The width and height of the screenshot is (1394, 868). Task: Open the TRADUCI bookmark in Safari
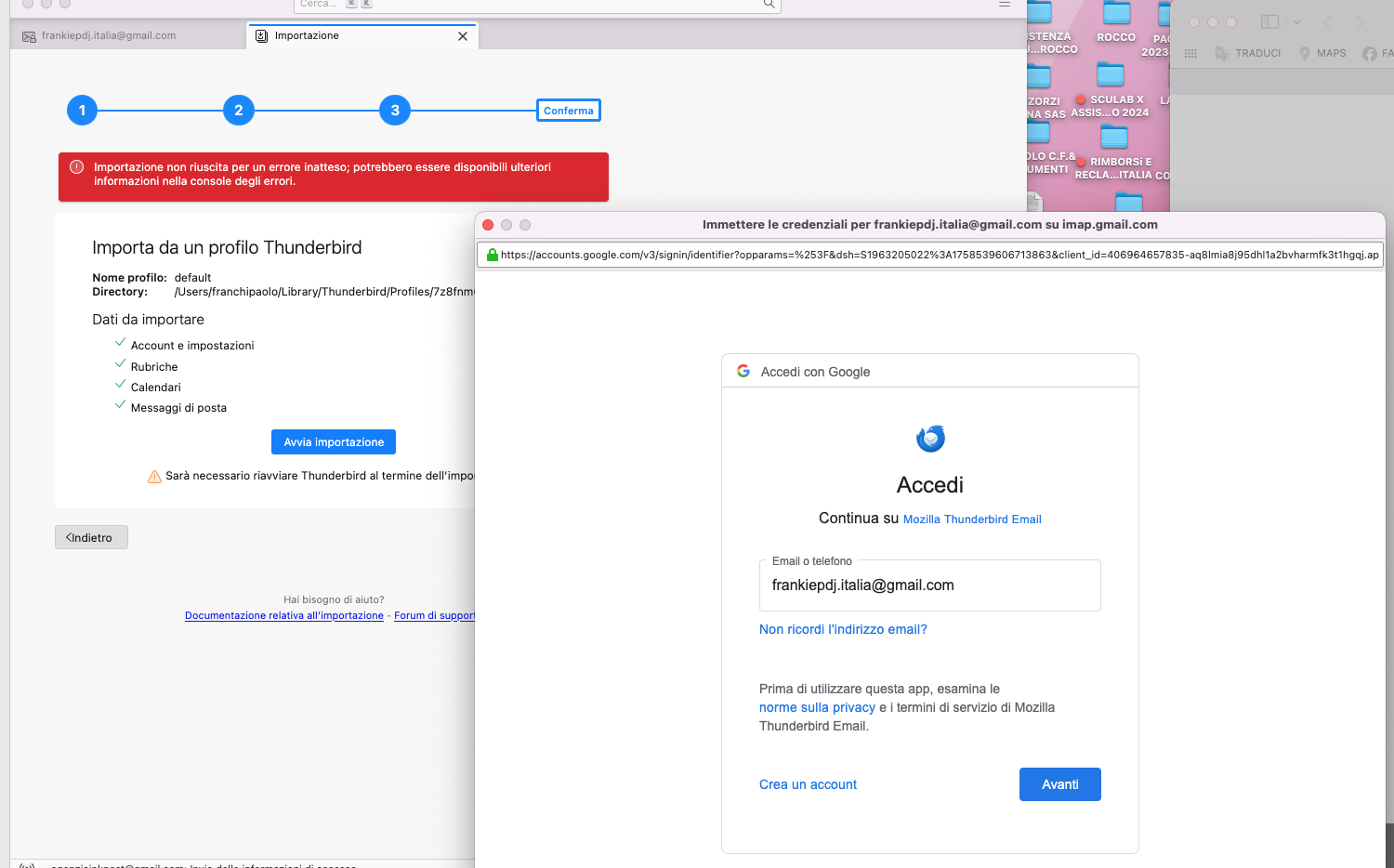click(x=1248, y=54)
